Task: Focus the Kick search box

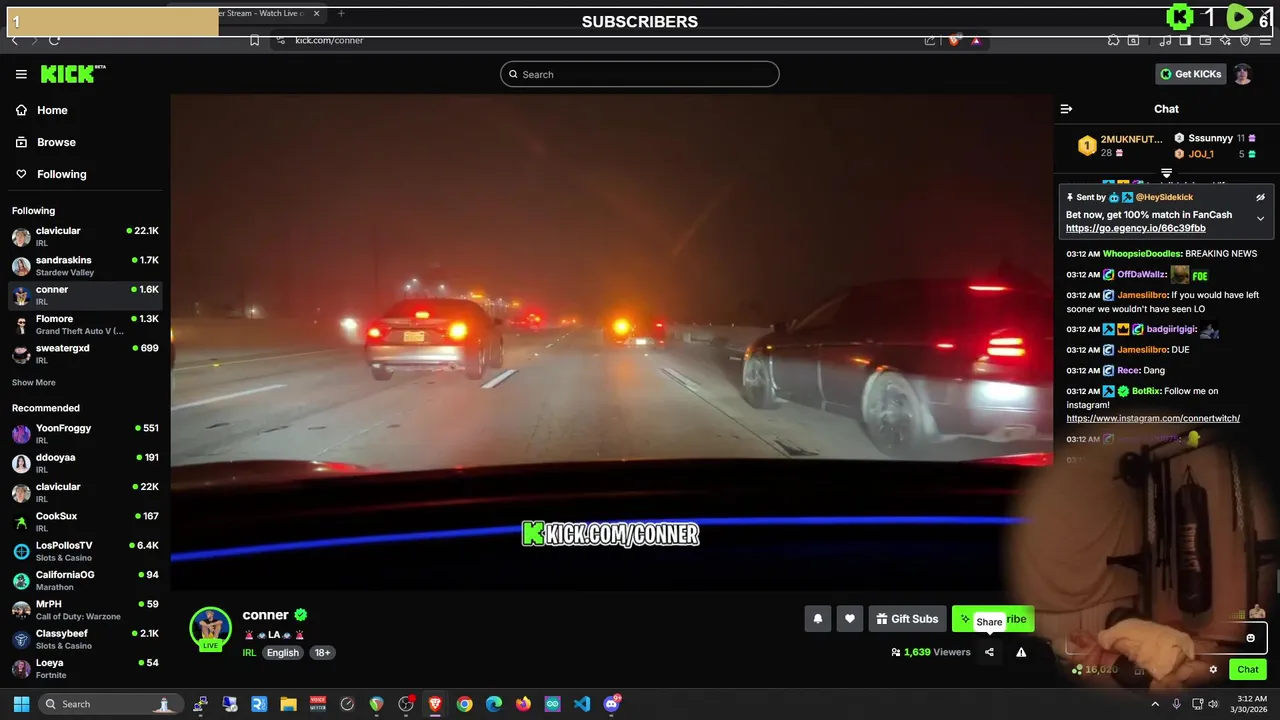Action: coord(640,74)
